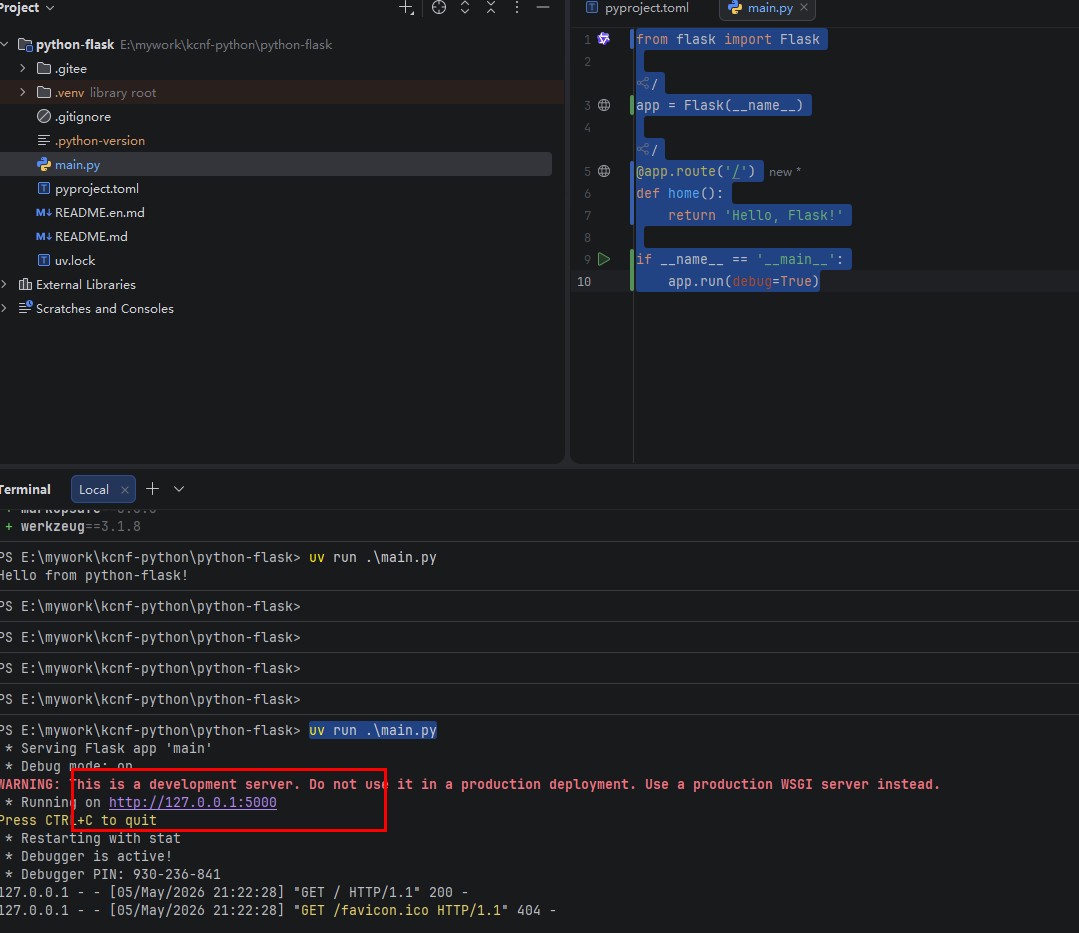Run script via green gutter arrow line 9
This screenshot has height=933, width=1079.
(603, 259)
